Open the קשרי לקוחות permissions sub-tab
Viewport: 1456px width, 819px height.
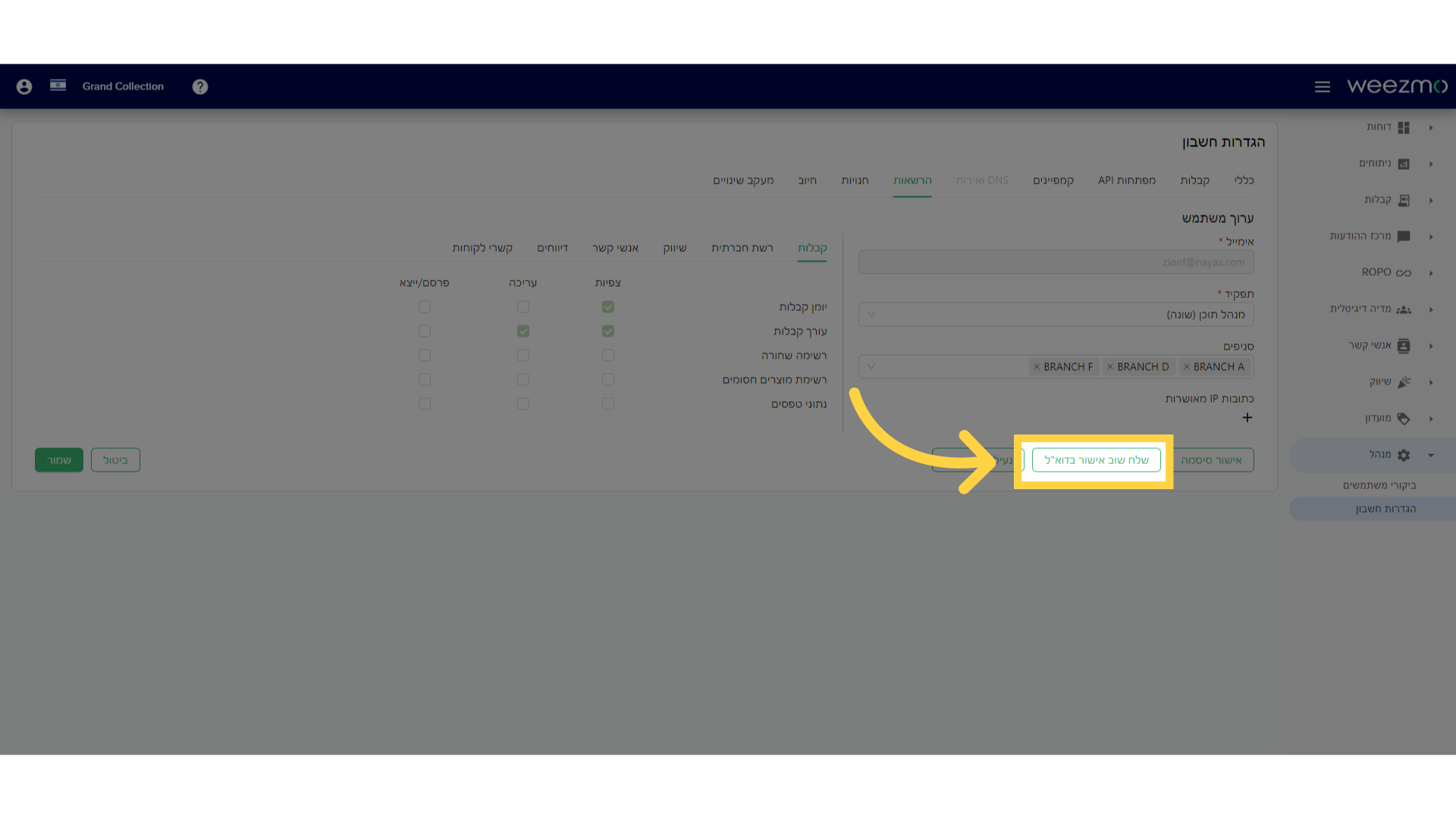482,248
